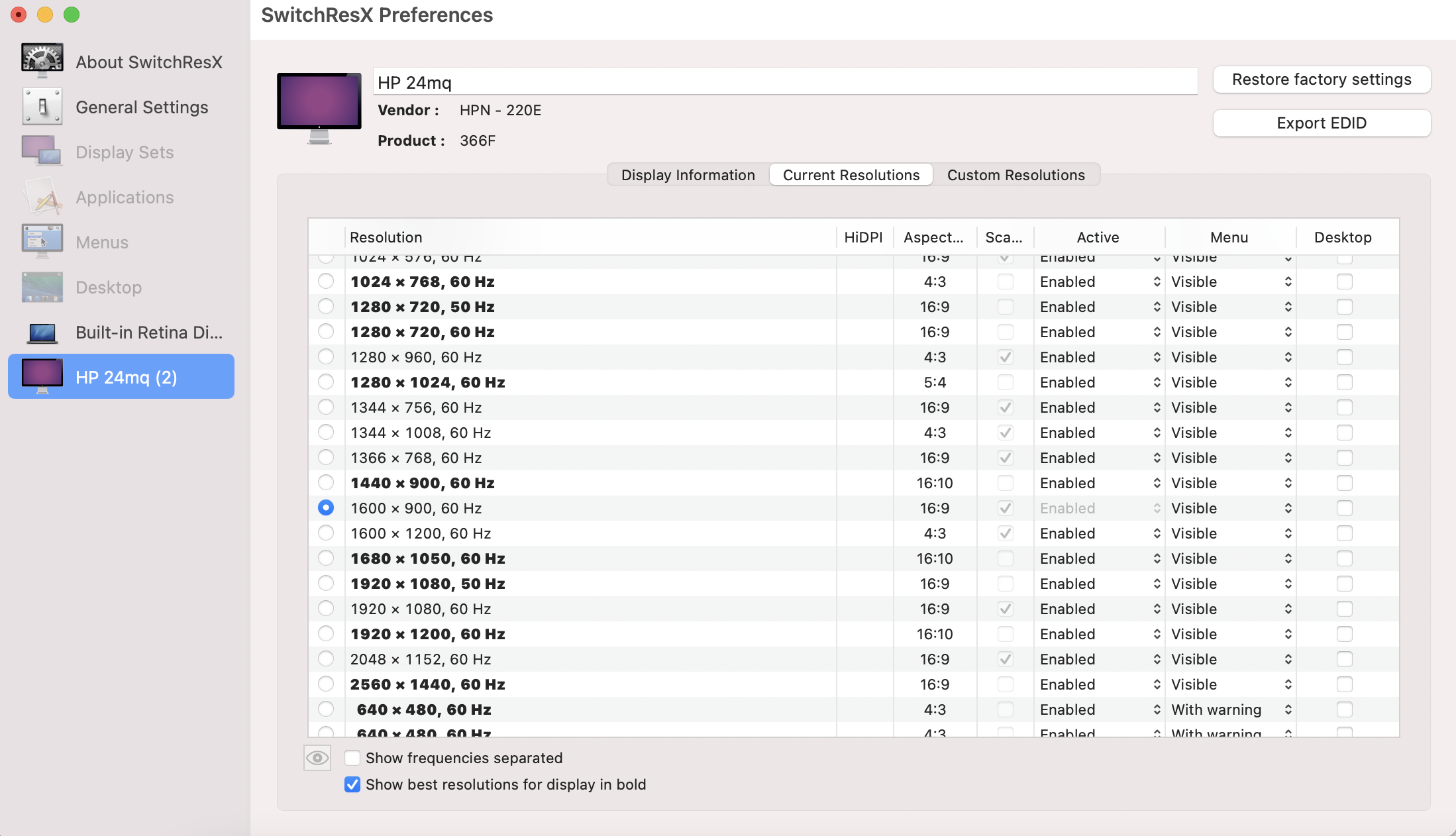Viewport: 1456px width, 836px height.
Task: Select the 1280 × 720, 60 Hz radio
Action: point(326,332)
